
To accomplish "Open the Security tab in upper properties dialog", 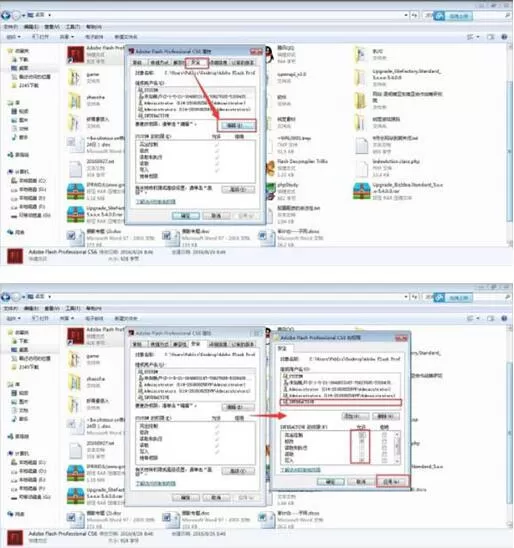I will (x=196, y=63).
